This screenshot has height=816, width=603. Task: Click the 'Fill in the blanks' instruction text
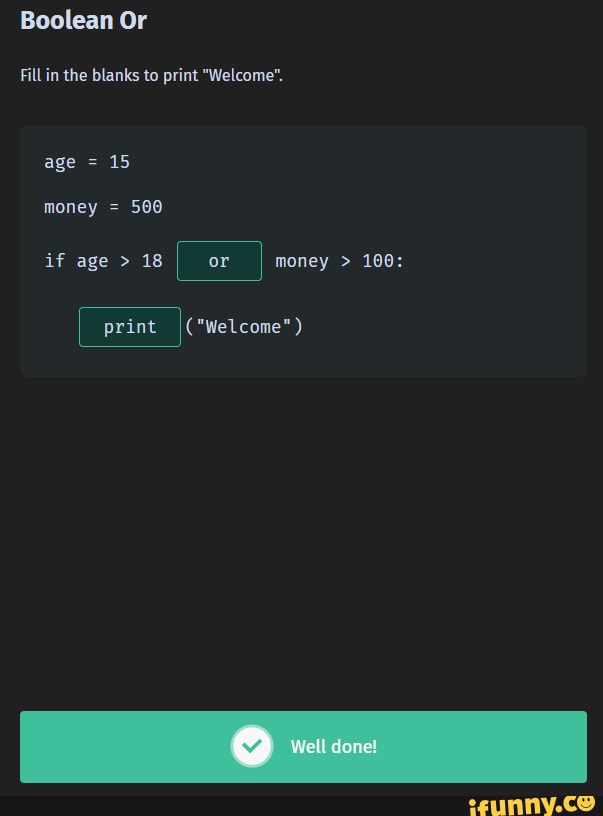pyautogui.click(x=151, y=75)
